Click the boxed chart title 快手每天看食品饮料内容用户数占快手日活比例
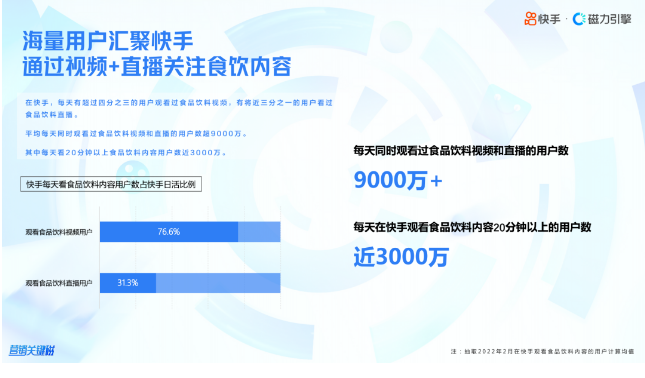Image resolution: width=645 pixels, height=378 pixels. click(111, 184)
